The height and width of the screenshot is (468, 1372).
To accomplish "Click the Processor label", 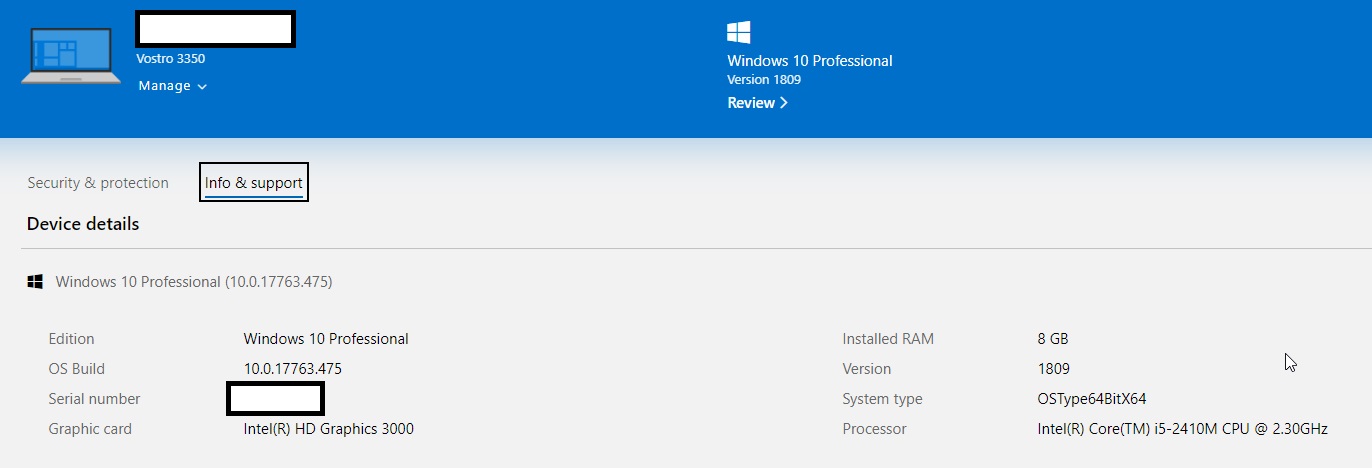I will point(874,429).
